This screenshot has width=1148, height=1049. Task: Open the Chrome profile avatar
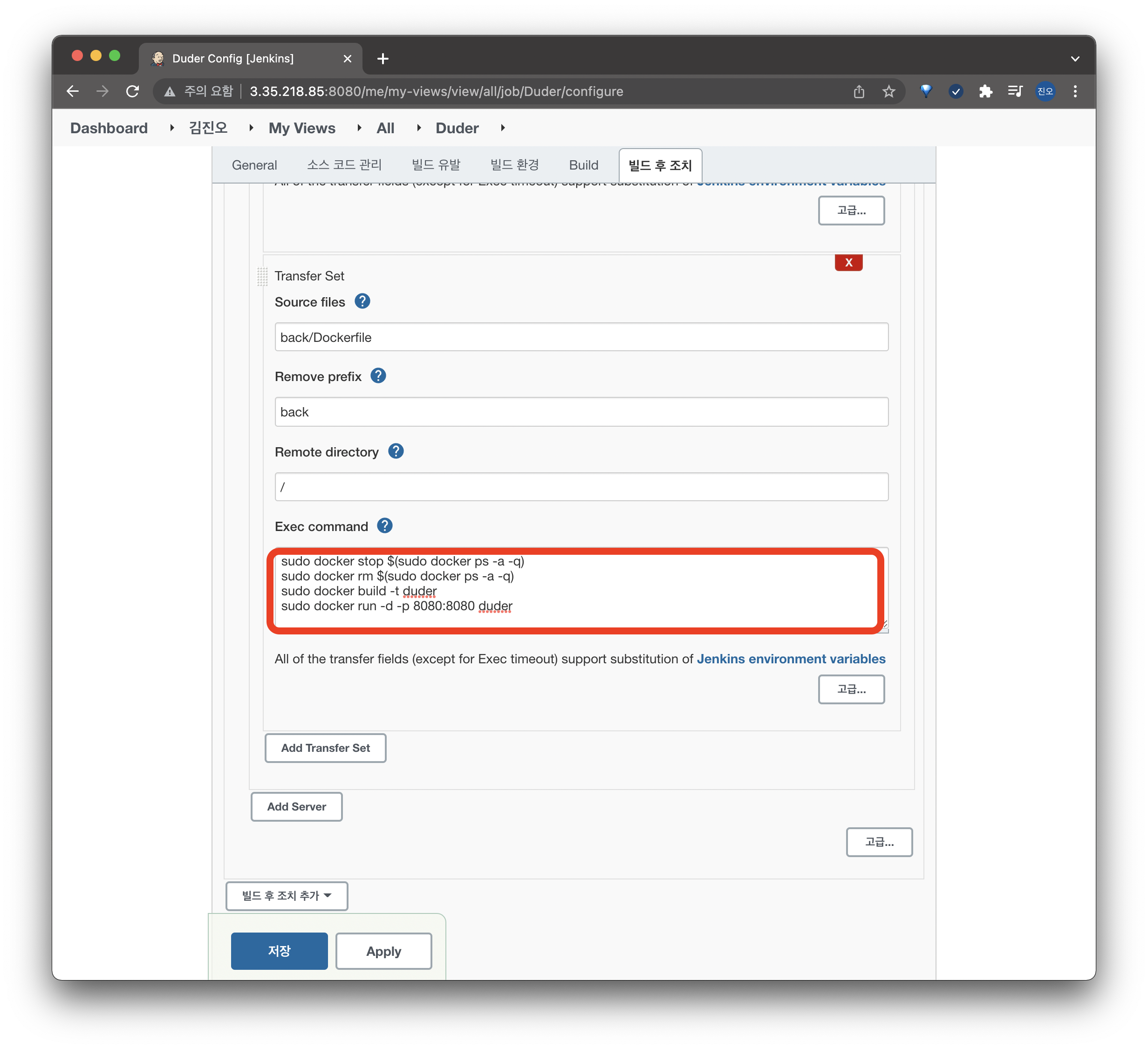(x=1045, y=91)
